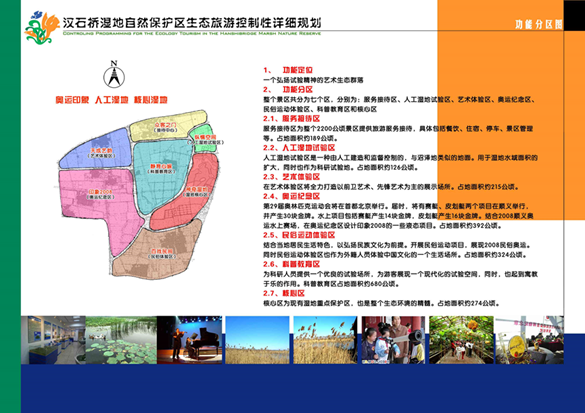Click the red 奥运印象 人工湿地 核心湿地 slogan
The width and height of the screenshot is (585, 413).
112,100
